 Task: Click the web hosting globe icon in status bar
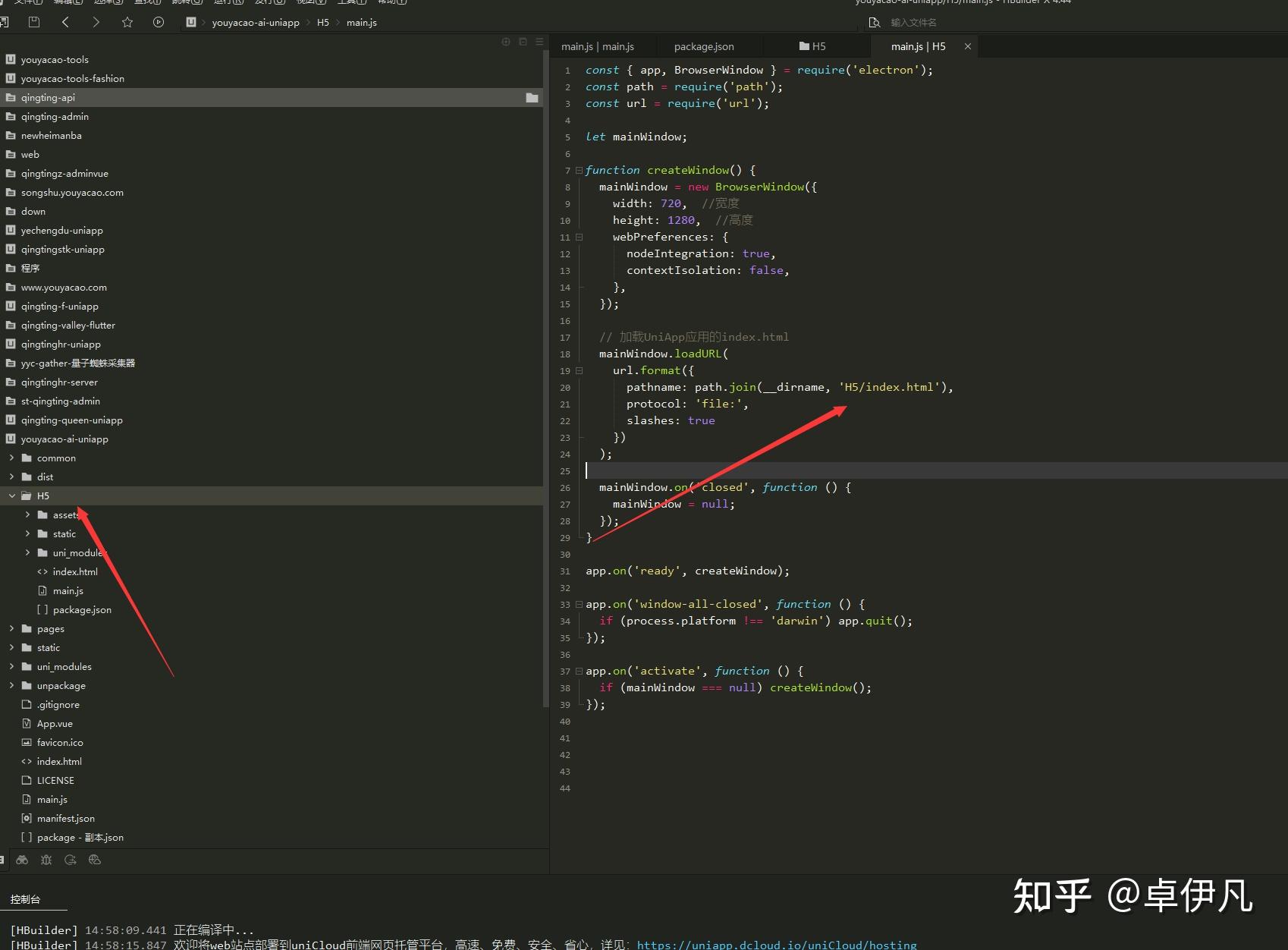pos(95,860)
